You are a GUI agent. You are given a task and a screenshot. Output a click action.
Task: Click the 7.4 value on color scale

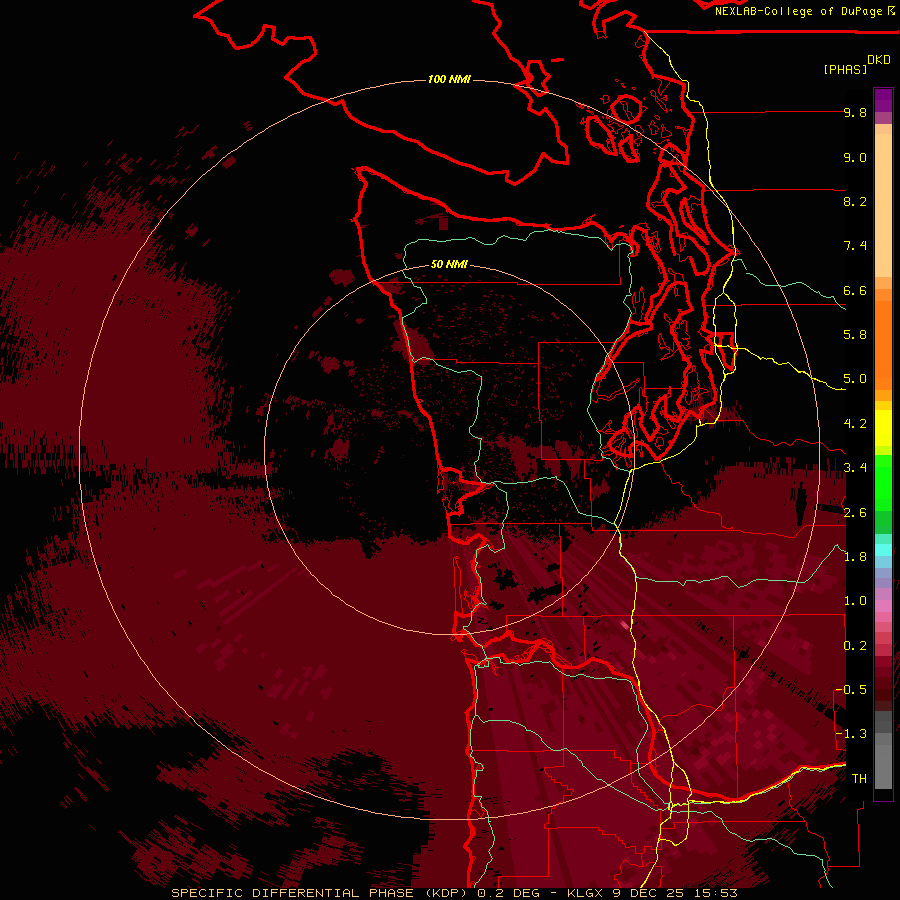tap(855, 246)
